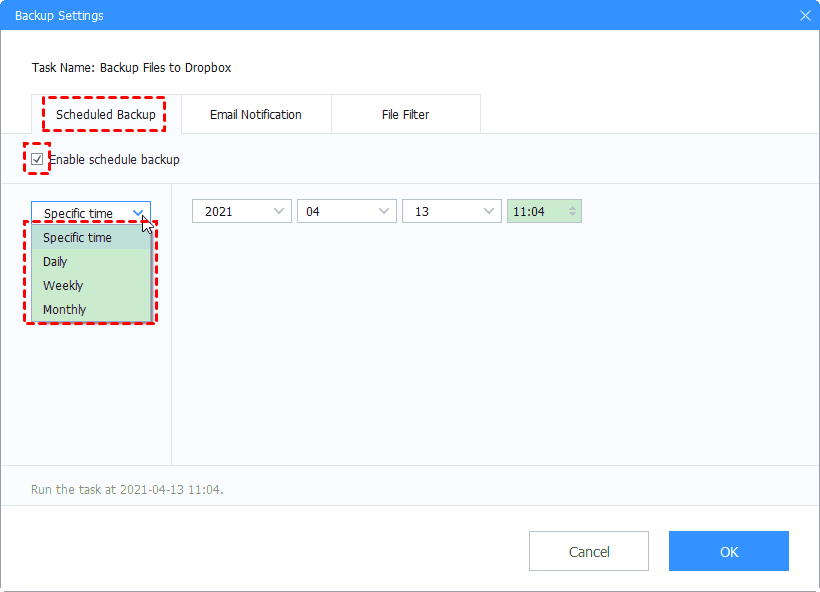The width and height of the screenshot is (820, 592).
Task: Open the day dropdown showing 13
Action: (452, 211)
